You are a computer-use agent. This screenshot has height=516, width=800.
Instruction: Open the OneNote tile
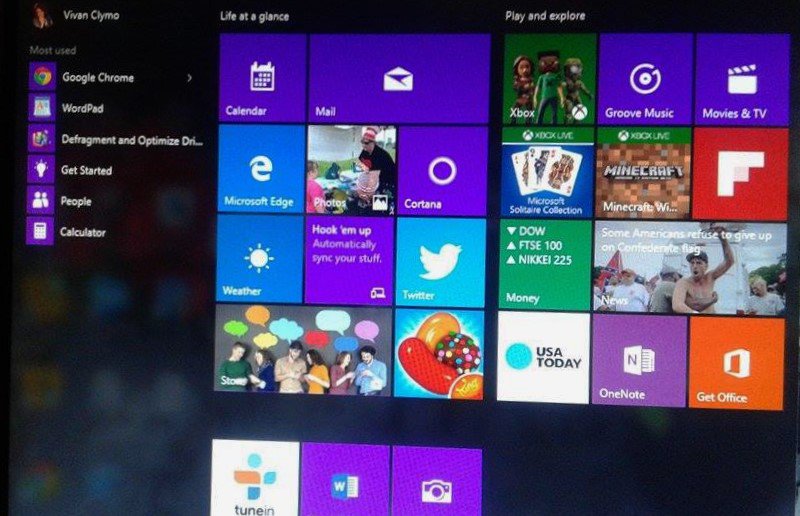point(639,360)
